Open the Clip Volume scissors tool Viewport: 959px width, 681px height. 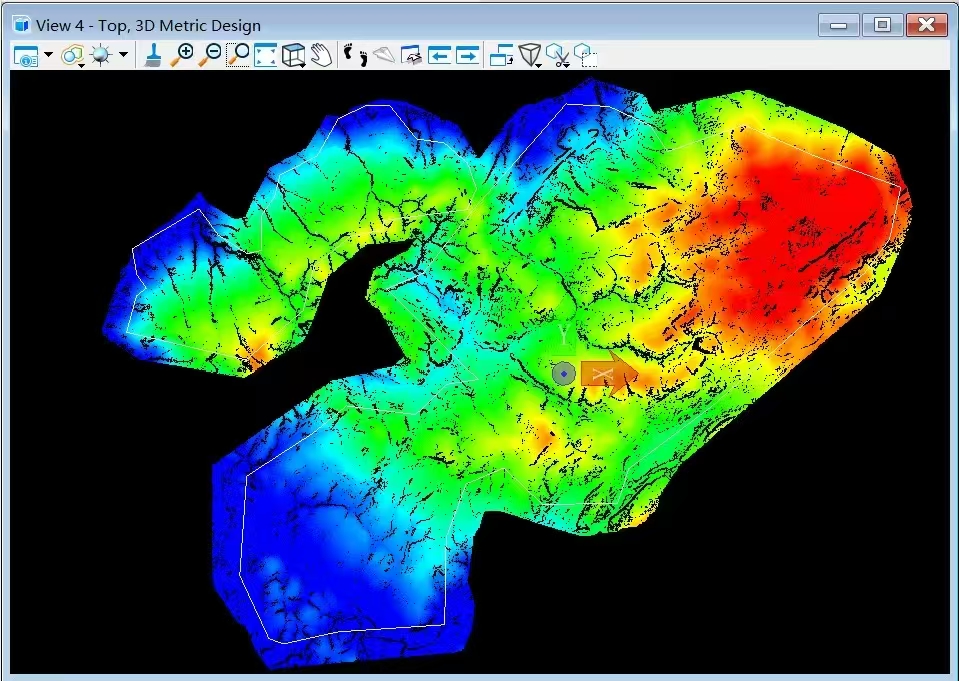click(559, 56)
